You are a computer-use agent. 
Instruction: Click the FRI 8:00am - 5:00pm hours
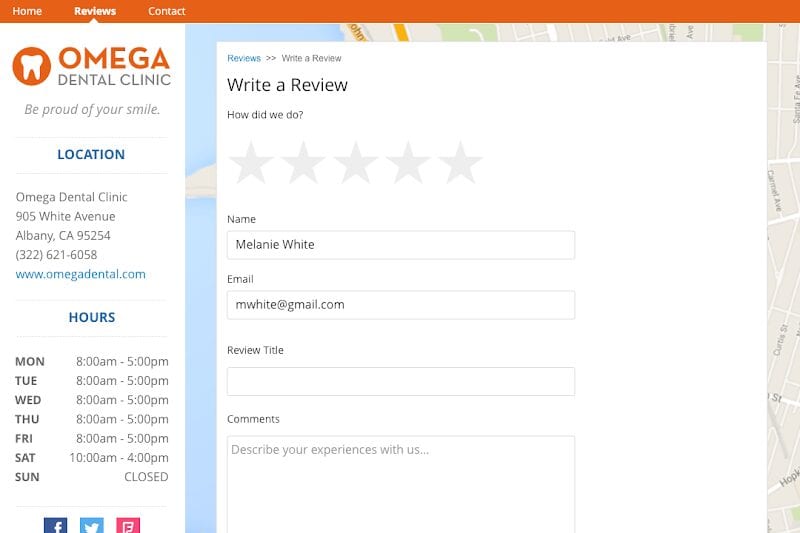pos(92,439)
